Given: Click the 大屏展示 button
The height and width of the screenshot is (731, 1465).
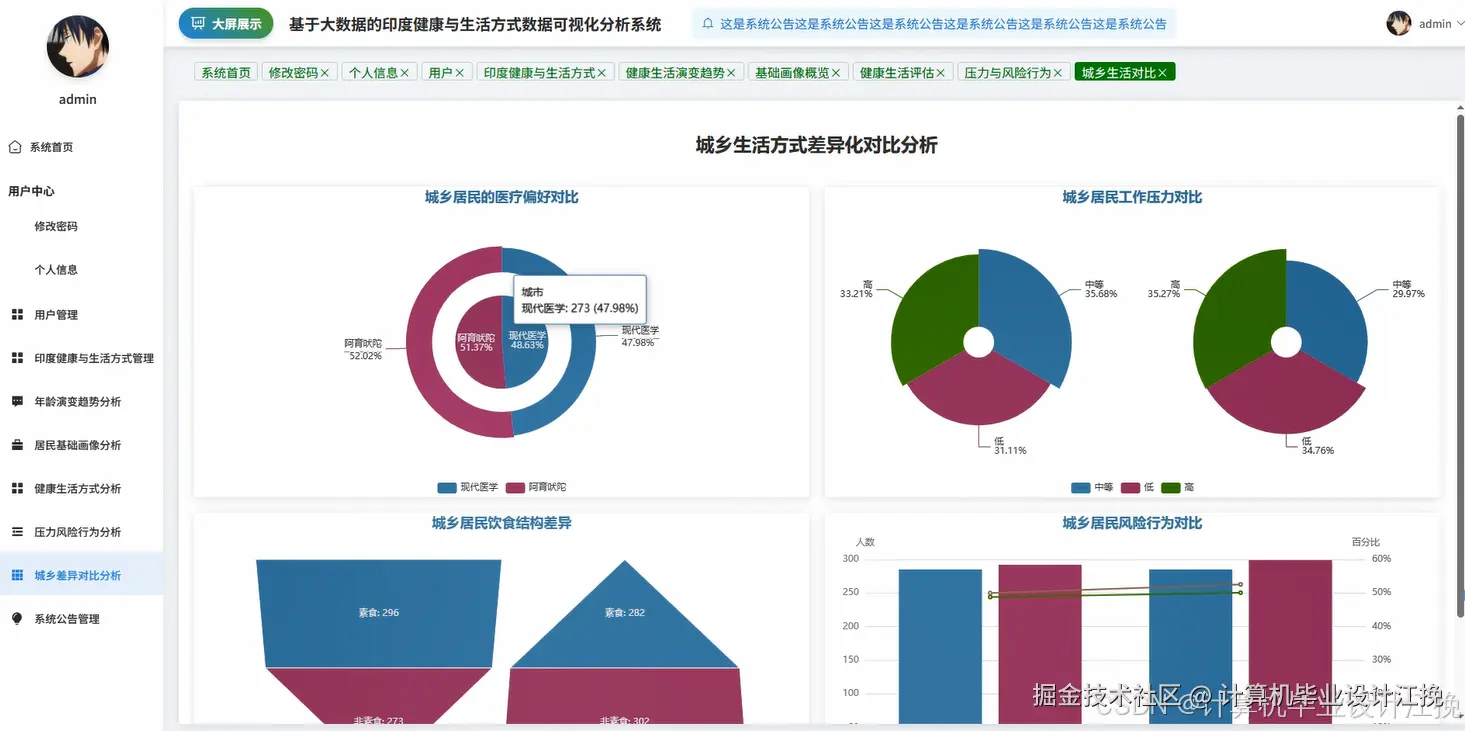Looking at the screenshot, I should click(x=226, y=24).
